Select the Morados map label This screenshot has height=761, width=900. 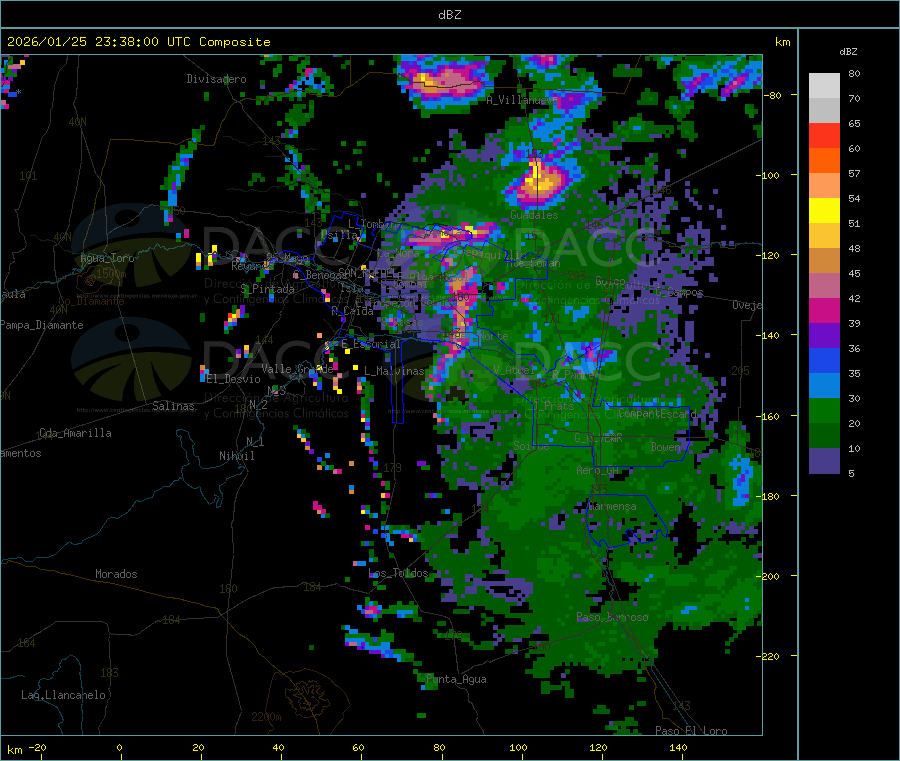pyautogui.click(x=116, y=574)
